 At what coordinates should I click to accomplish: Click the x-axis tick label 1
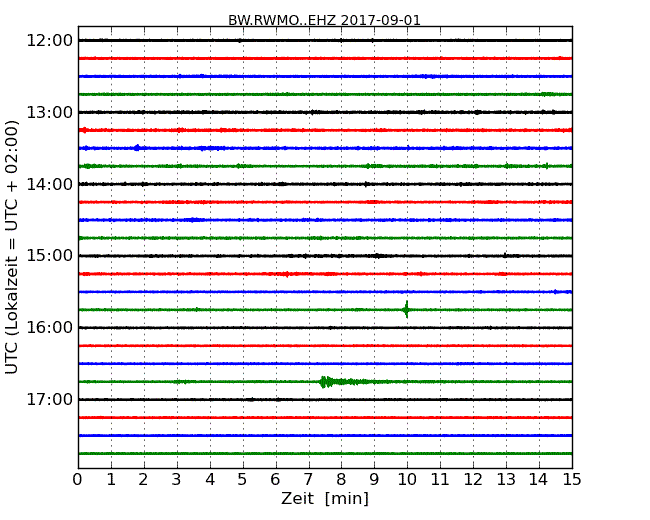(111, 480)
